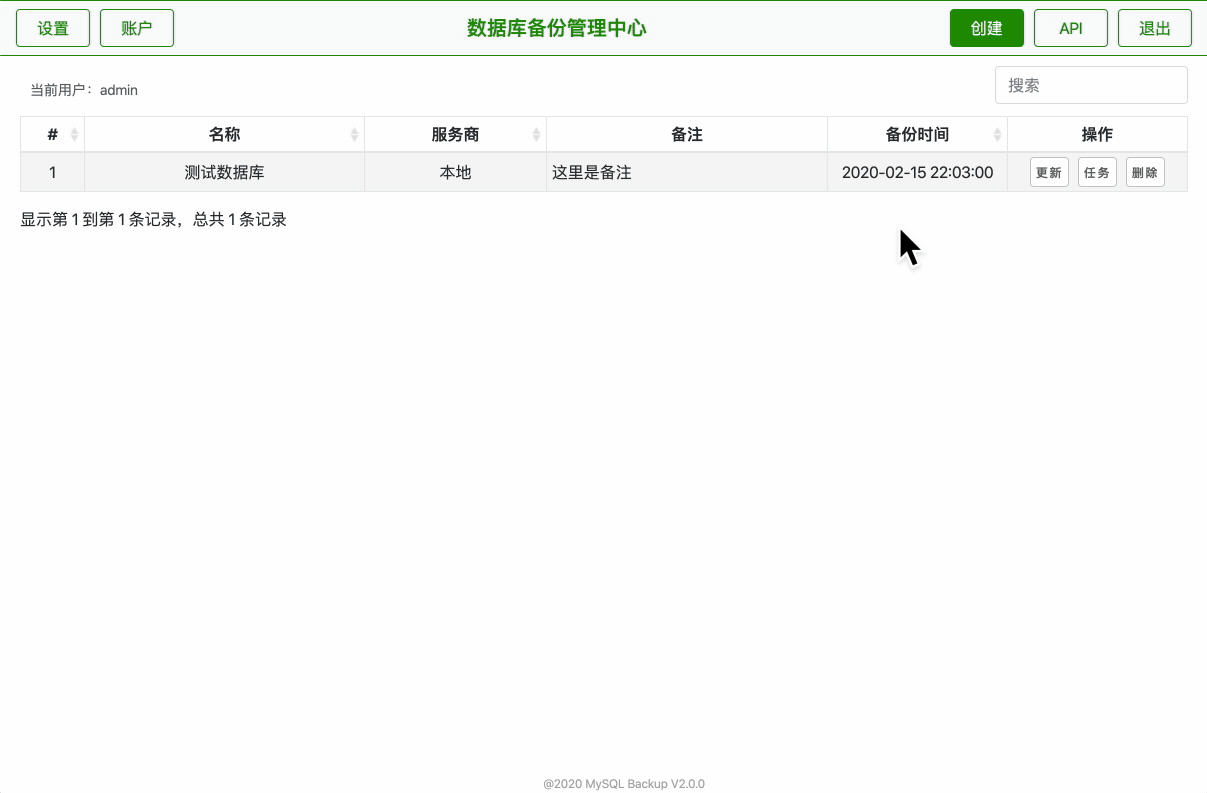The height and width of the screenshot is (793, 1207).
Task: Click the 数据库备份管理中心 title
Action: click(557, 28)
